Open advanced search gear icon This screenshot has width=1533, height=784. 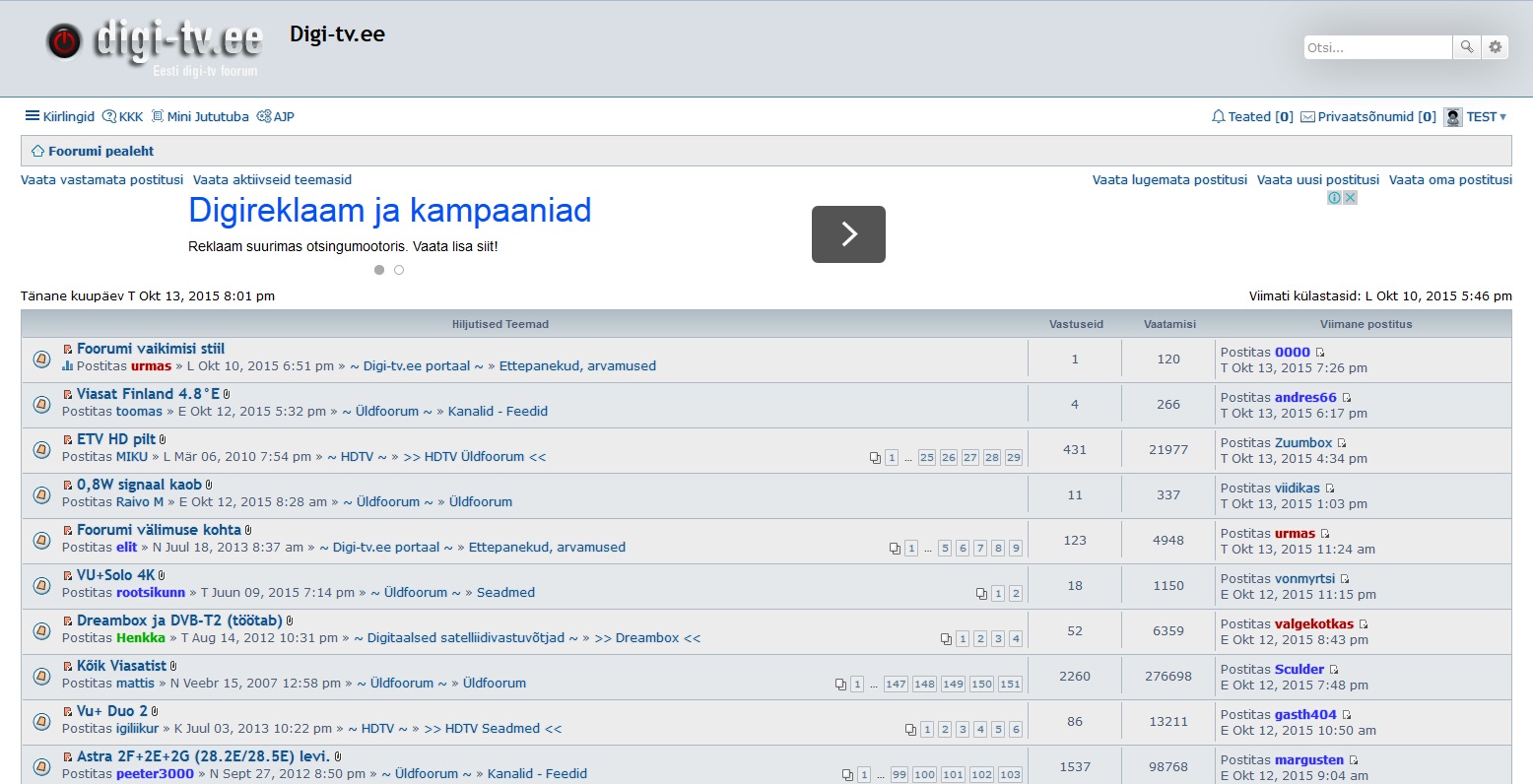coord(1496,47)
